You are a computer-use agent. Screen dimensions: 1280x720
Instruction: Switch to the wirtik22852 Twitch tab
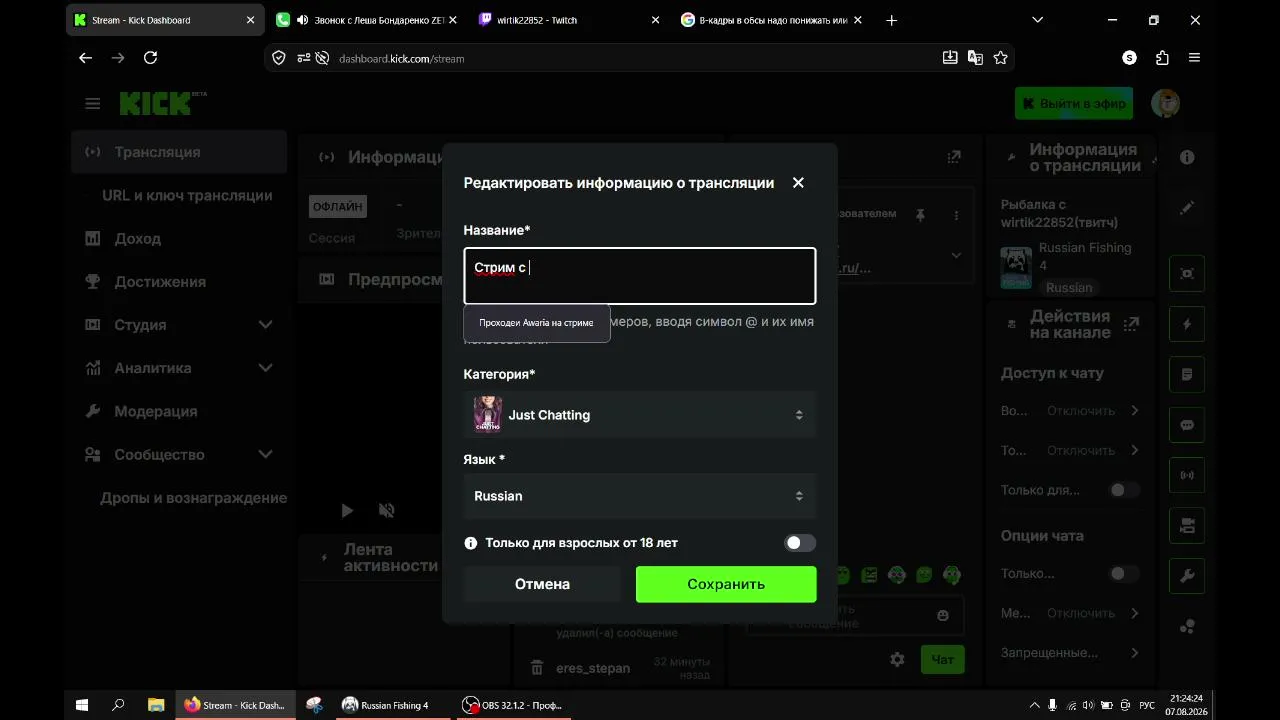[x=570, y=20]
